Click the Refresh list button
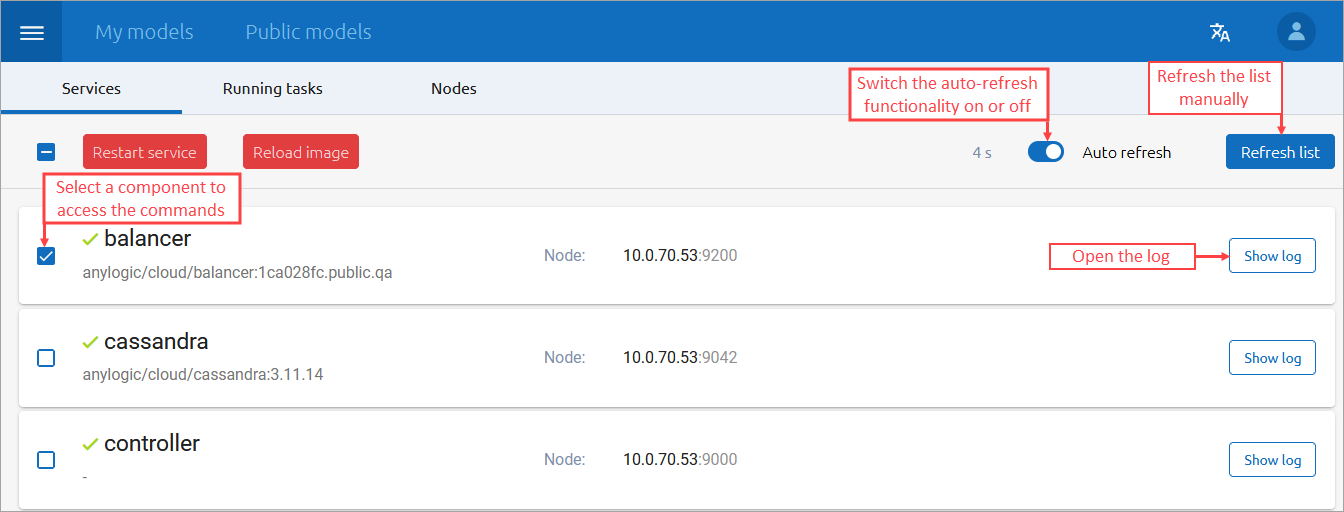The image size is (1344, 512). coord(1280,152)
